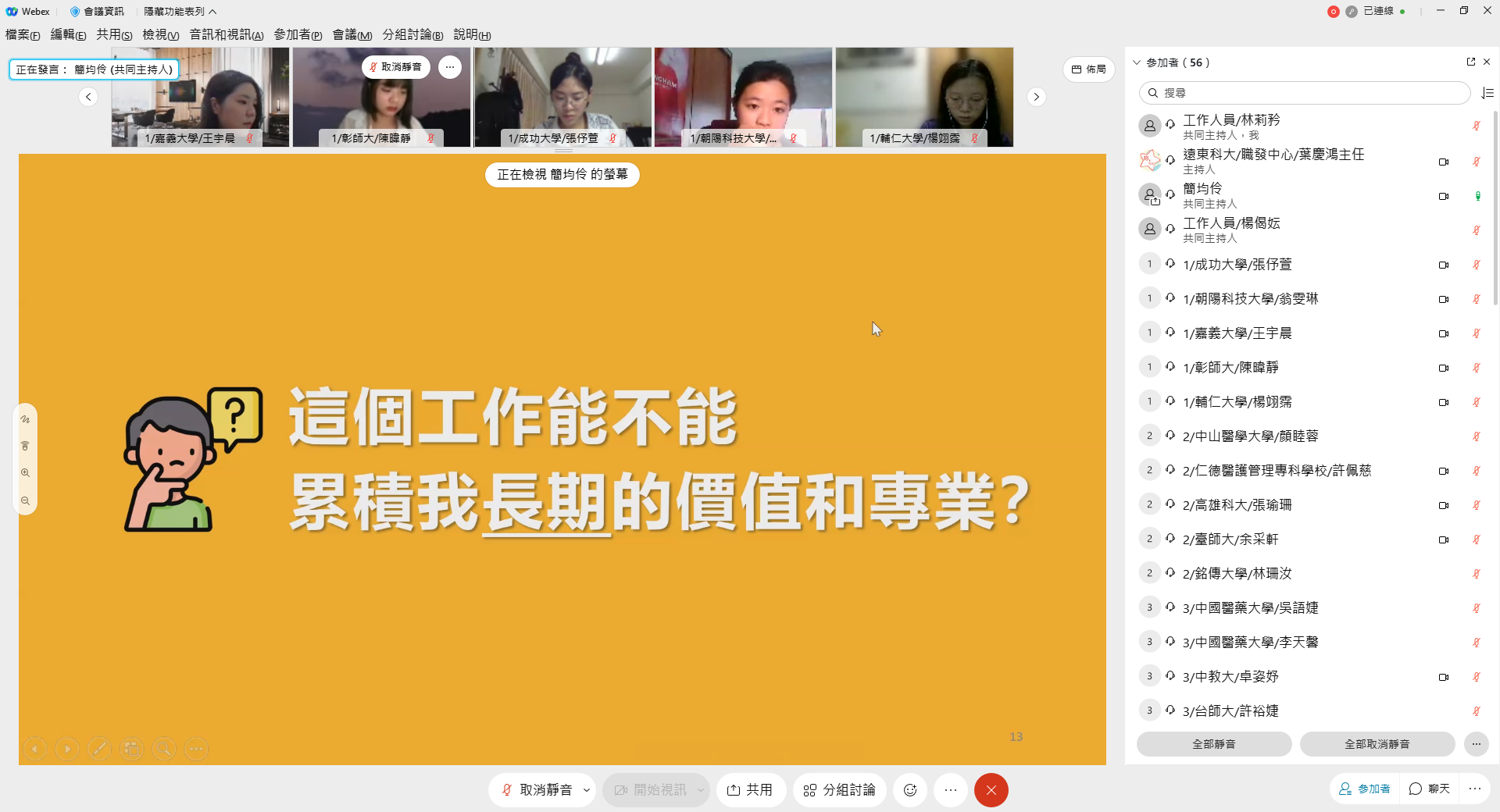Toggle the 聊天 chat panel button

pyautogui.click(x=1430, y=789)
